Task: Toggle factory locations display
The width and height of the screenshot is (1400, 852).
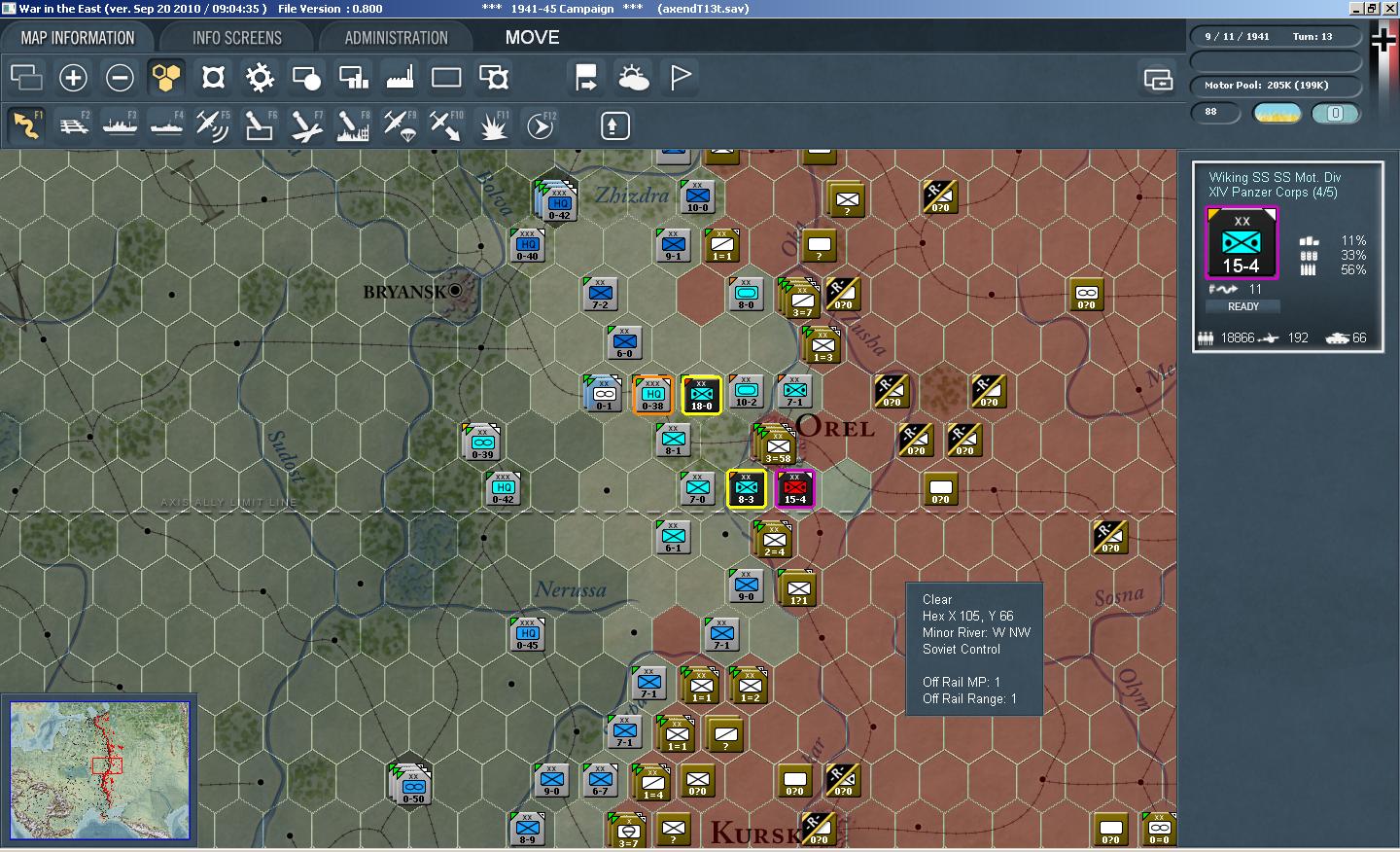Action: 400,77
